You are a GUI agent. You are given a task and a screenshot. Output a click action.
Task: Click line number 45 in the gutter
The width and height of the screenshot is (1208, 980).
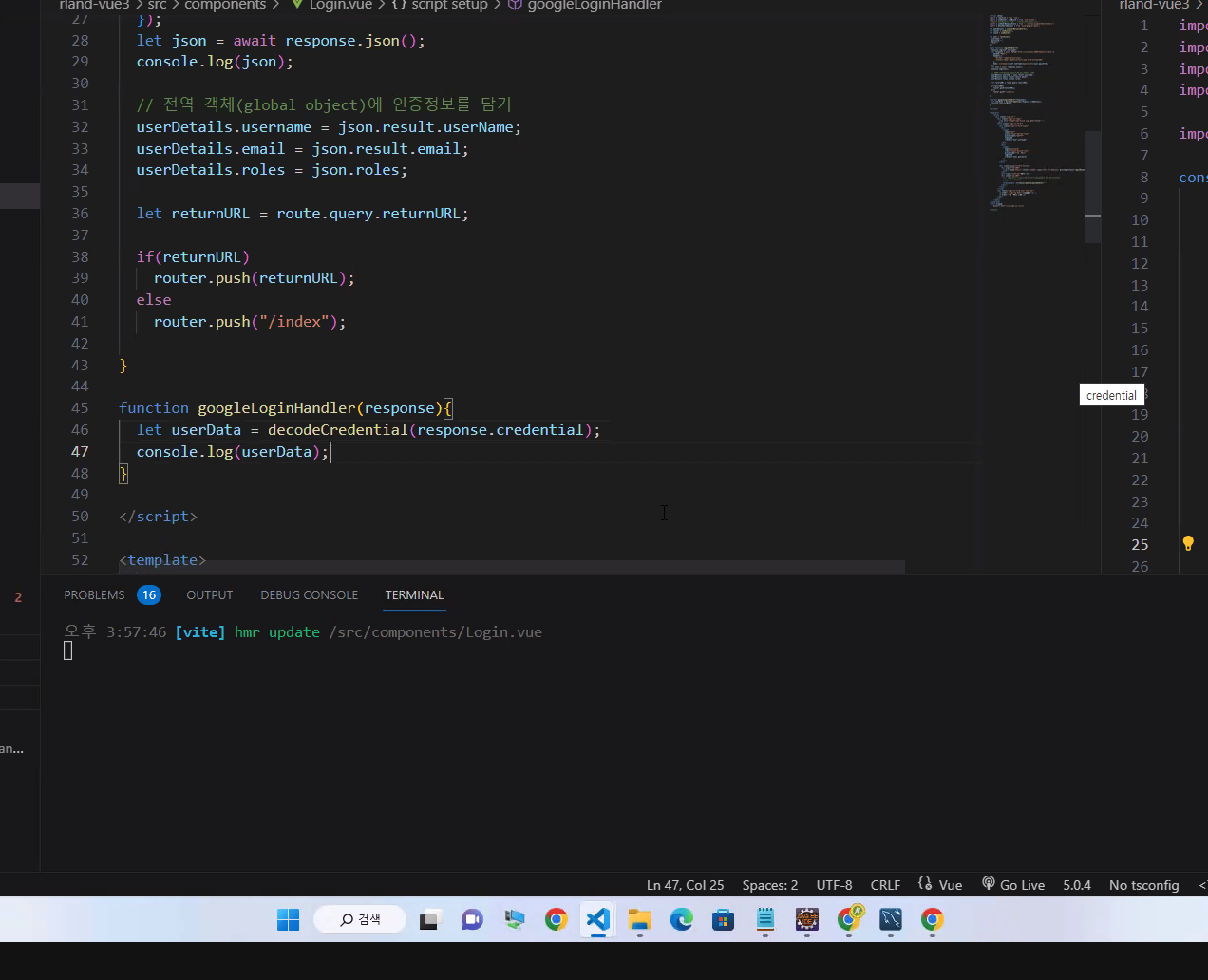80,407
